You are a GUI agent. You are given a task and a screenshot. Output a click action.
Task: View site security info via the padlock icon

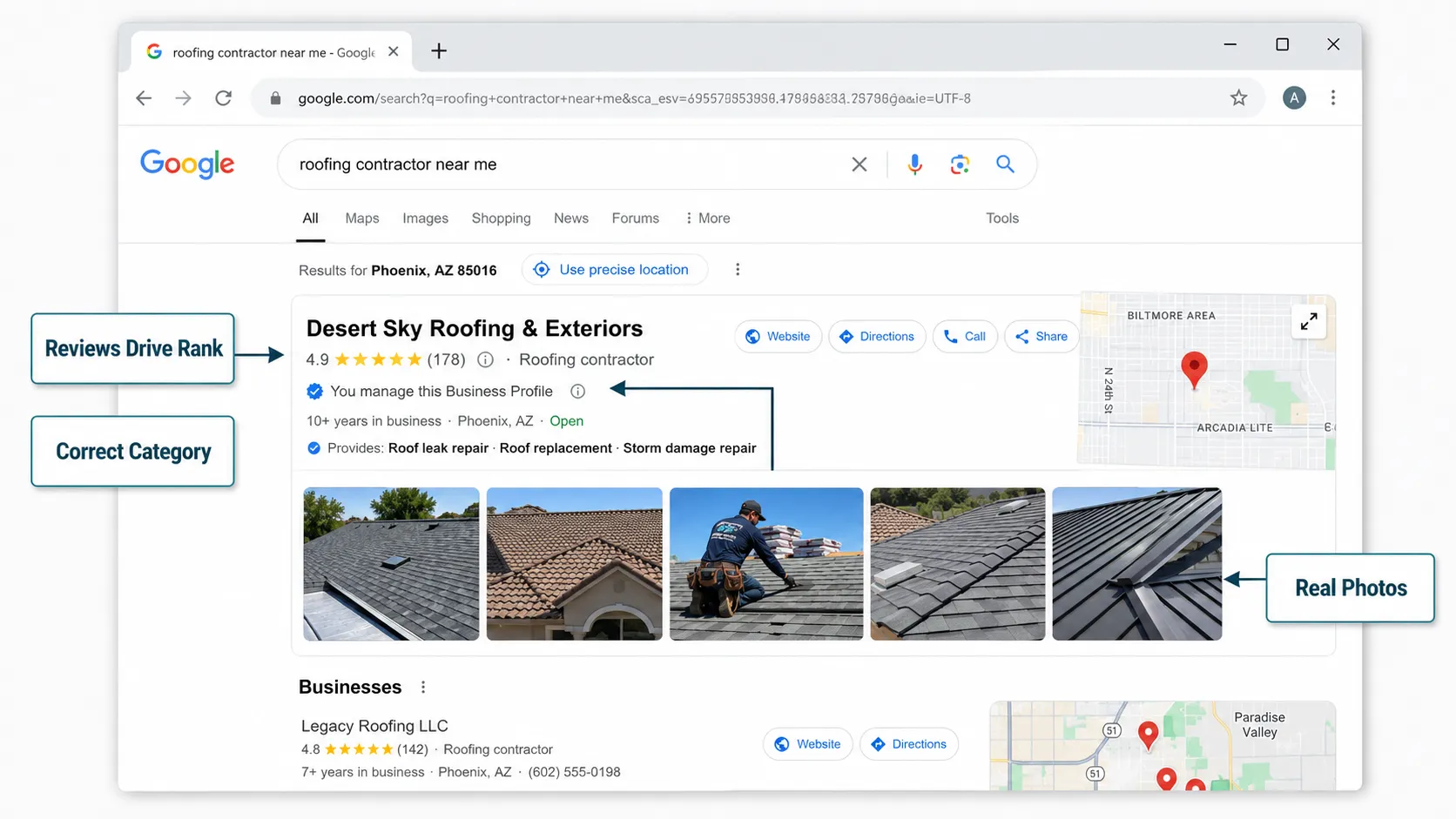tap(275, 98)
